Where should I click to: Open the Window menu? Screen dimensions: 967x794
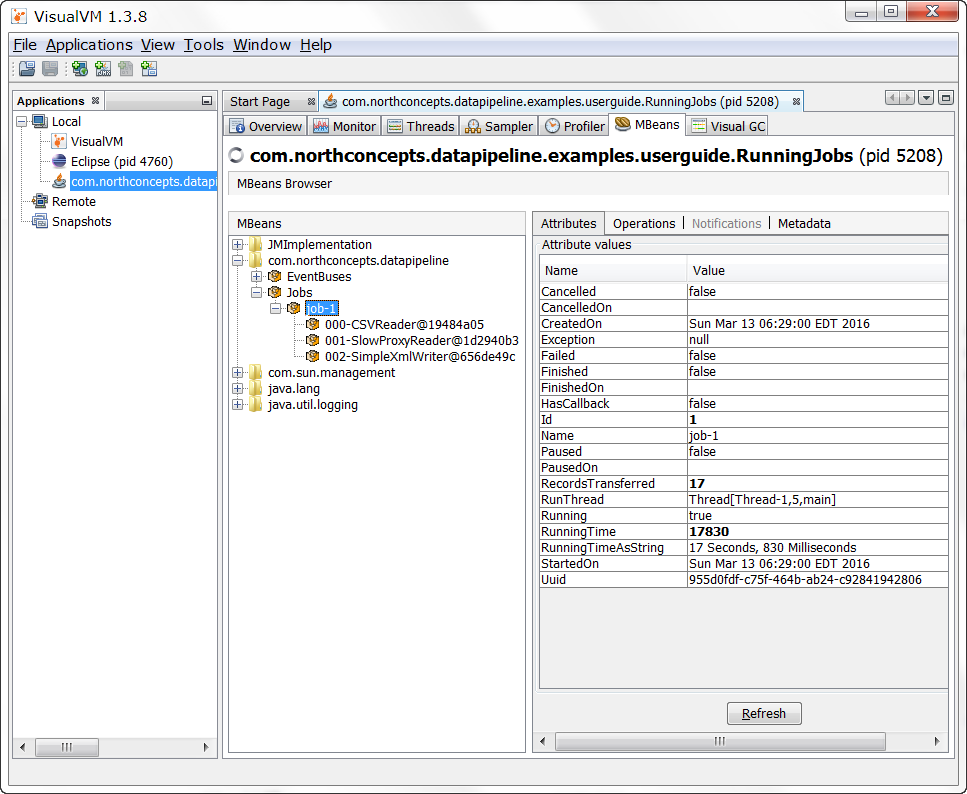pyautogui.click(x=262, y=45)
